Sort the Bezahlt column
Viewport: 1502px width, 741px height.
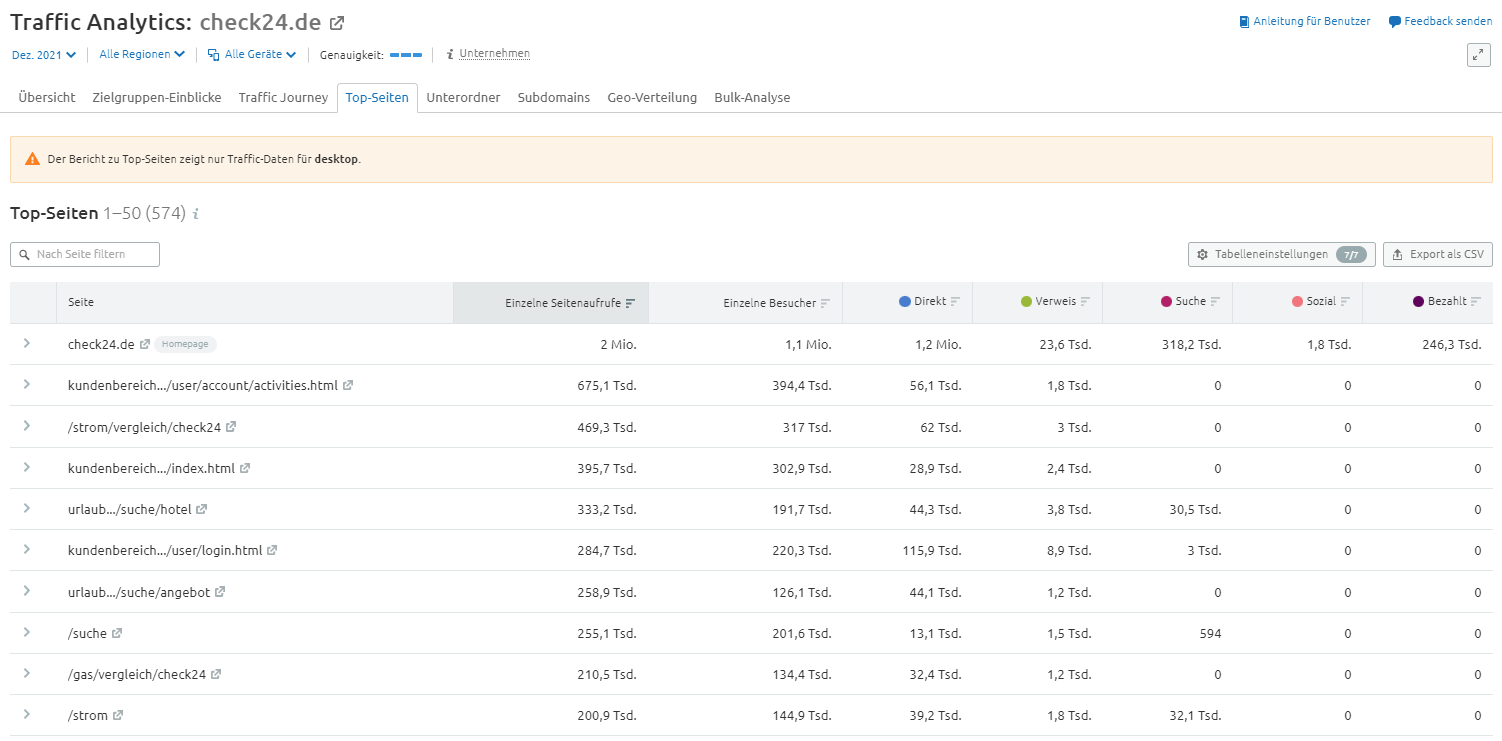1476,301
